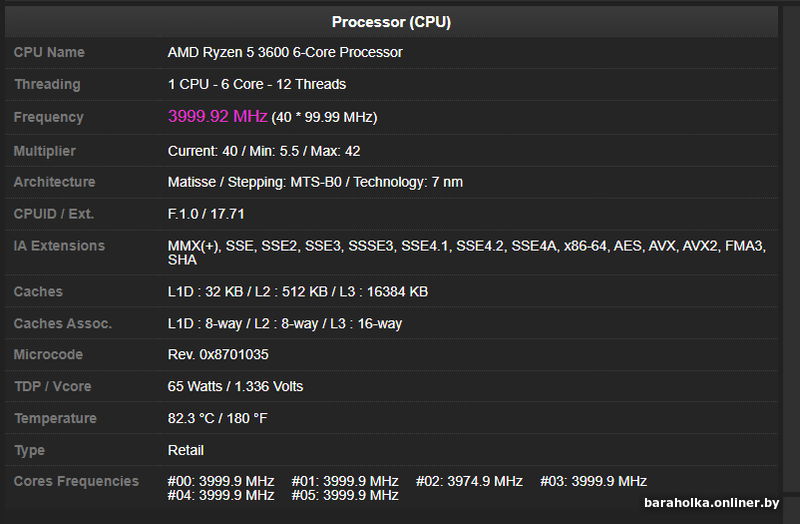Image resolution: width=800 pixels, height=524 pixels.
Task: Click the (40 * 99.99 MHz) text
Action: pyautogui.click(x=324, y=117)
